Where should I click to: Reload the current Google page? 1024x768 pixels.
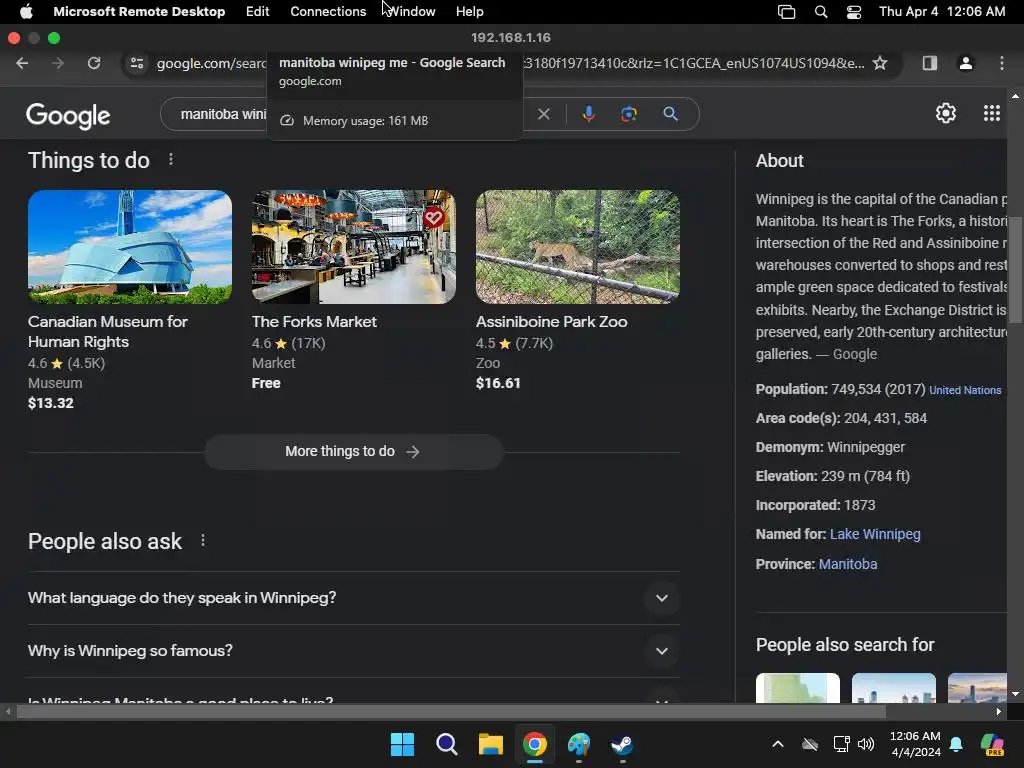click(94, 63)
